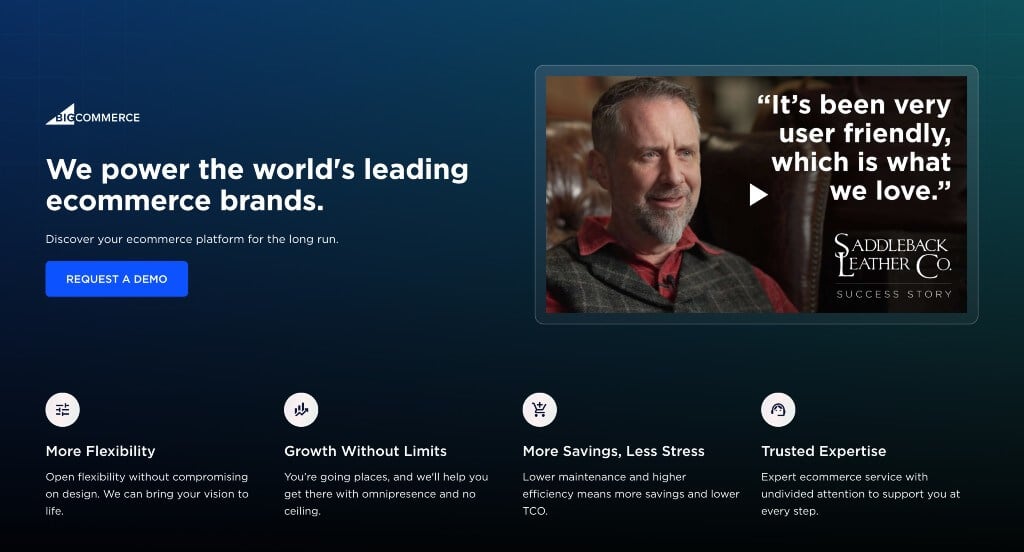Click the BigCommerce logo
The height and width of the screenshot is (552, 1024).
click(x=93, y=114)
